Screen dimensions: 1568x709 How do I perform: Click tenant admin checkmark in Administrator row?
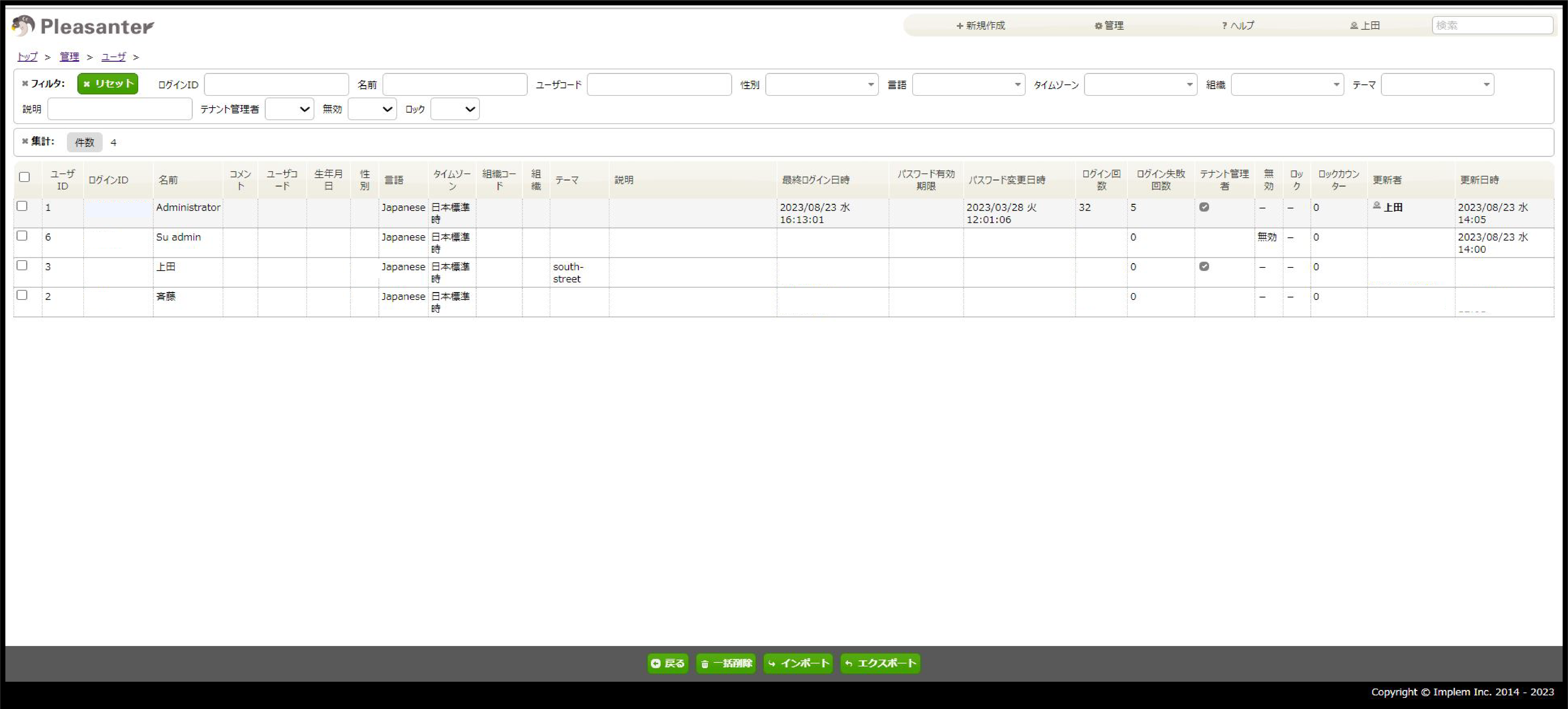pyautogui.click(x=1204, y=207)
